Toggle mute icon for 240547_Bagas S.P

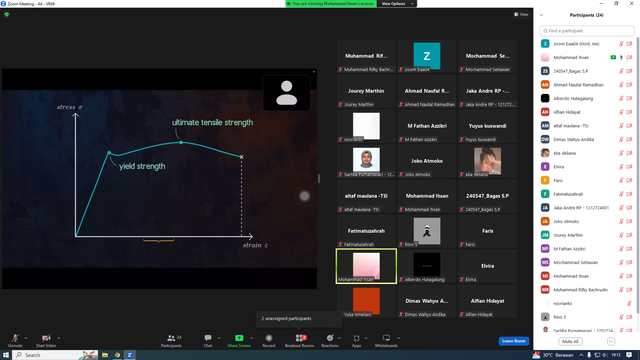621,71
